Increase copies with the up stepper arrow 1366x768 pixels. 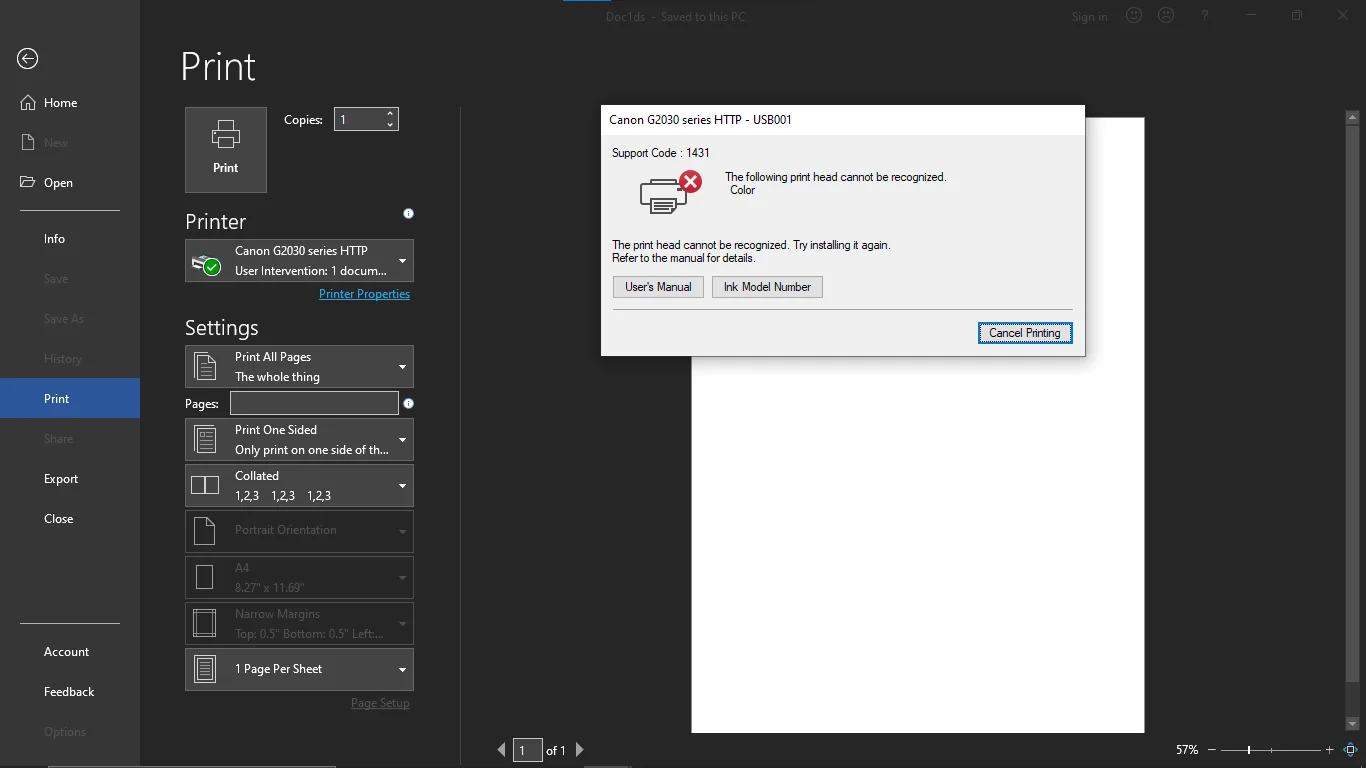tap(390, 113)
